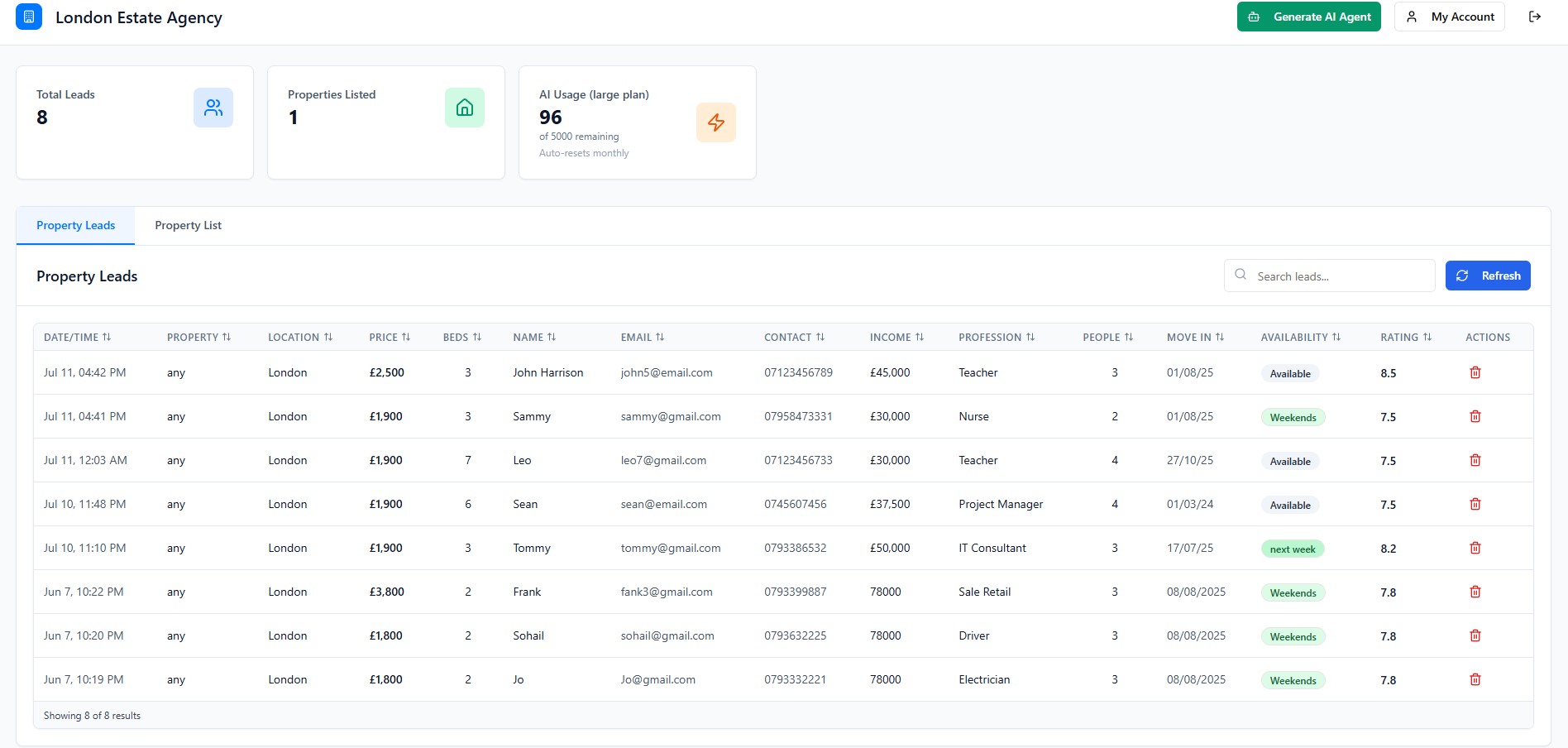Click the AI Usage lightning icon

click(716, 122)
